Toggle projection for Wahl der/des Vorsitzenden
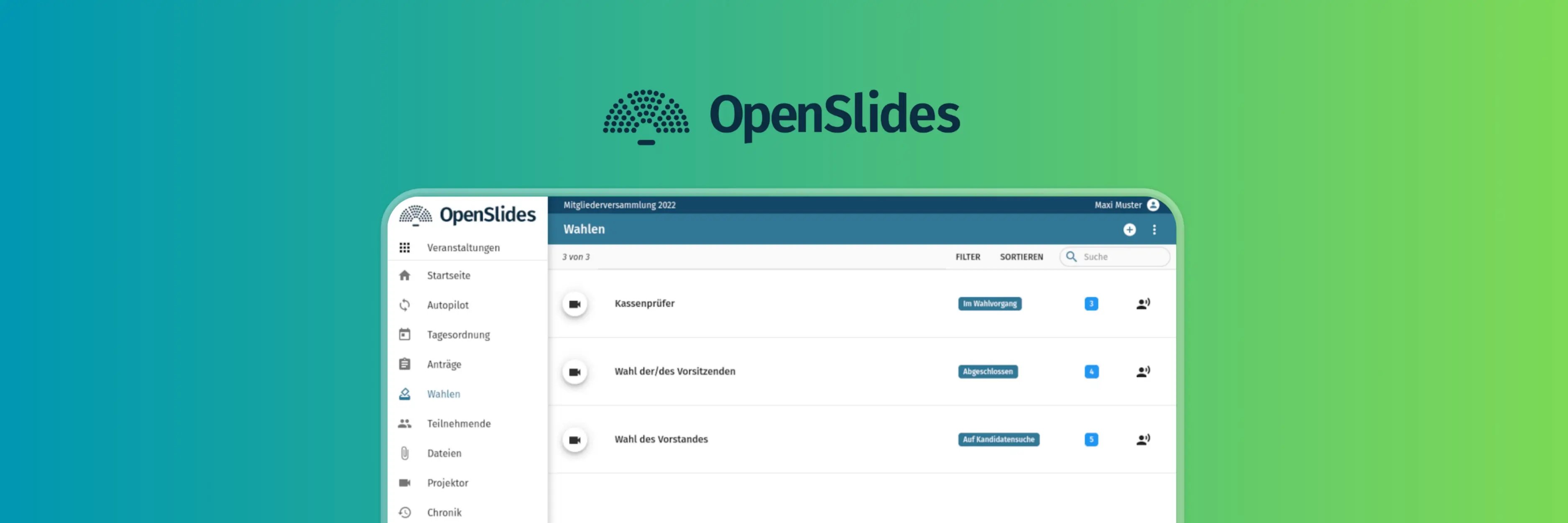The height and width of the screenshot is (523, 1568). click(574, 372)
